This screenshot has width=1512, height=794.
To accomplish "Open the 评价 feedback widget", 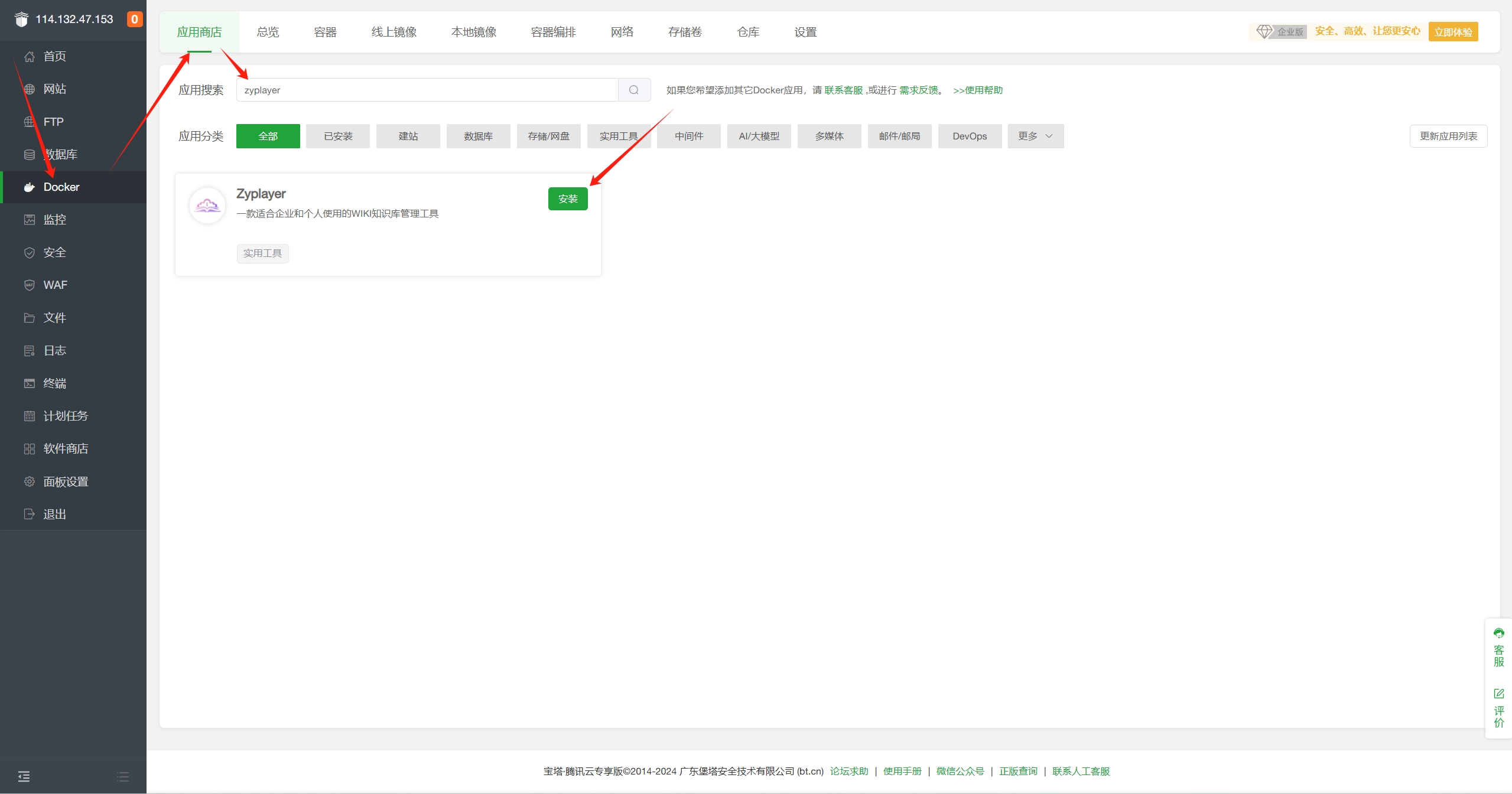I will [x=1499, y=708].
